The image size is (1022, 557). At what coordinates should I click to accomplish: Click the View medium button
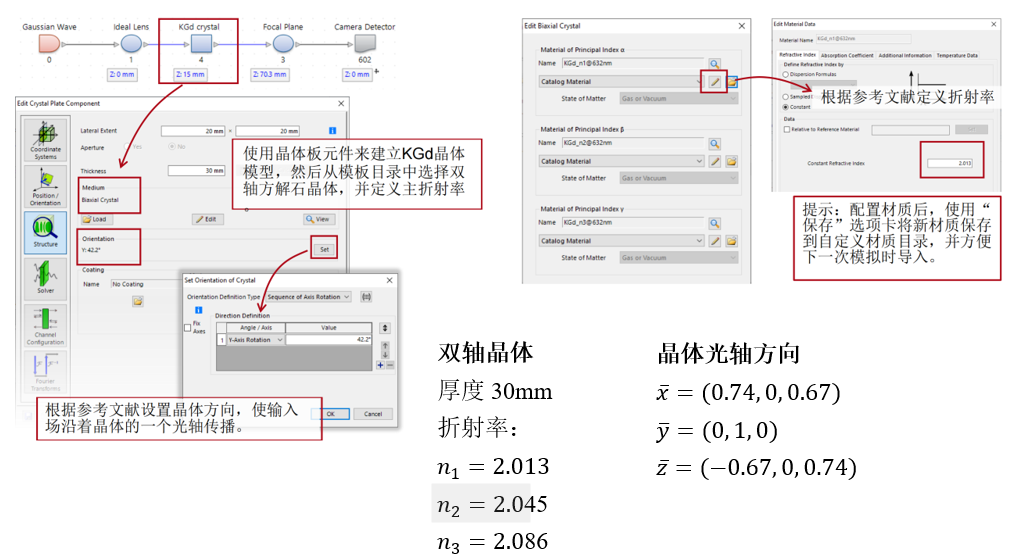(319, 220)
